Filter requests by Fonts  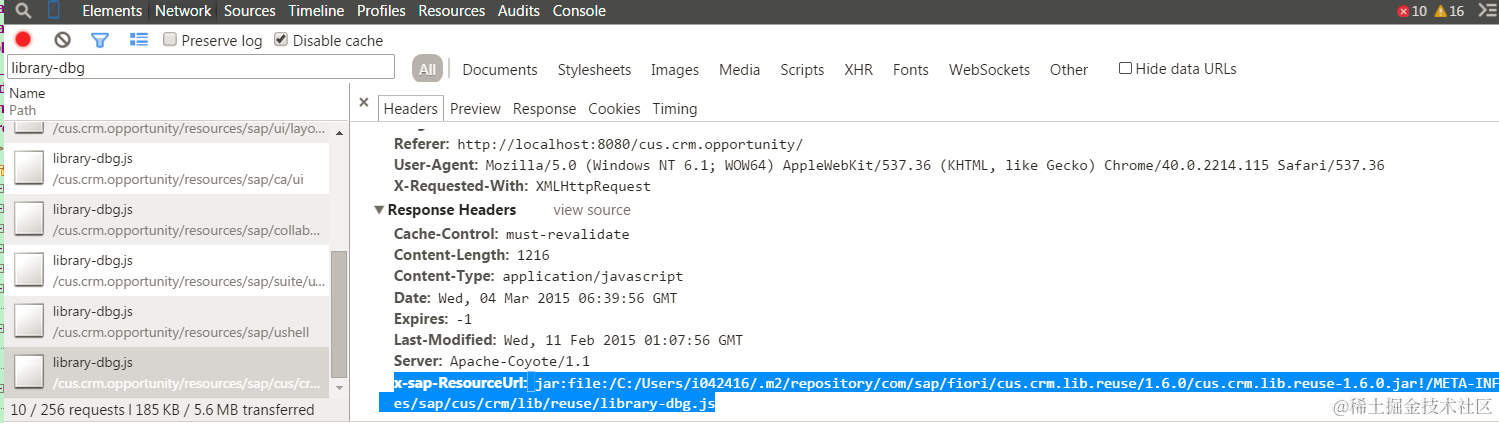pos(911,69)
